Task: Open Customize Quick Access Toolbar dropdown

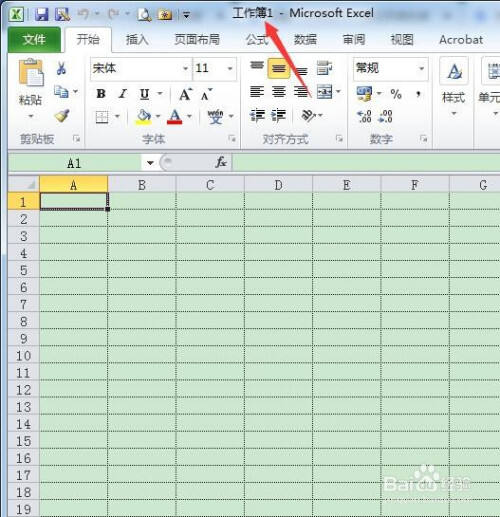Action: coord(186,15)
